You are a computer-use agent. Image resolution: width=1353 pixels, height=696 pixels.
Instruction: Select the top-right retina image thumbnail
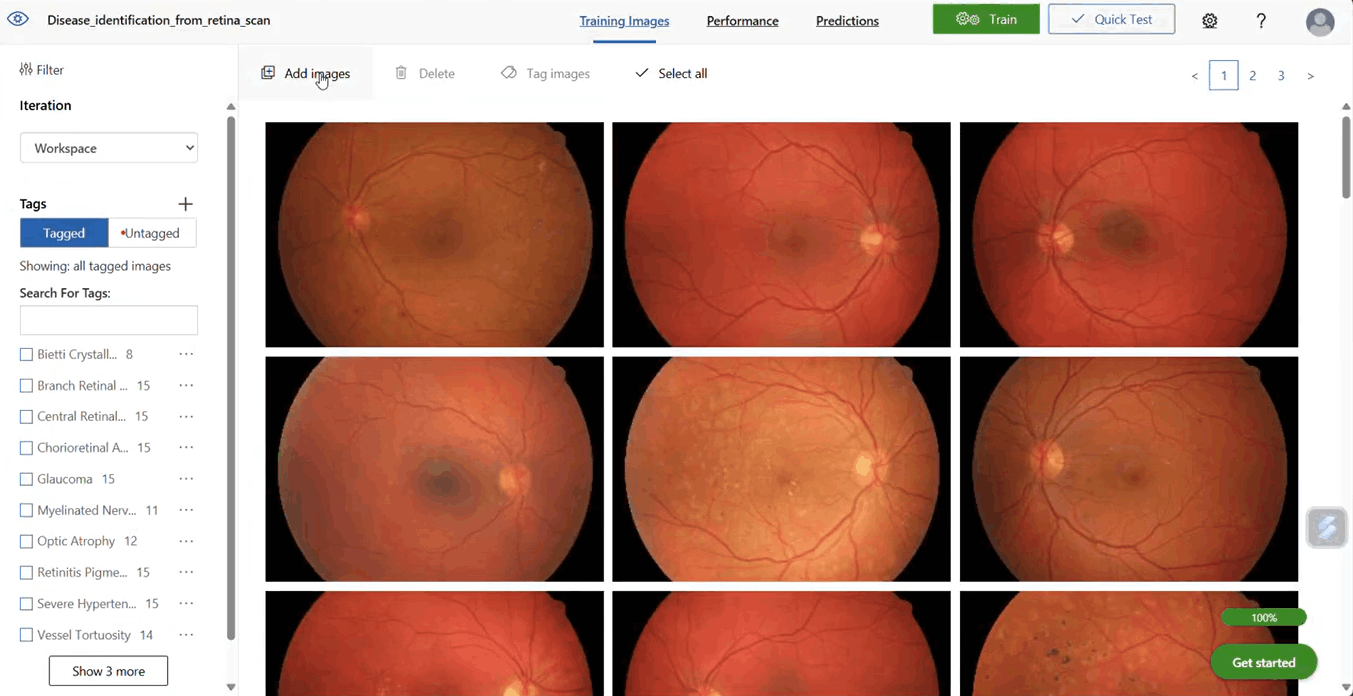(1129, 235)
